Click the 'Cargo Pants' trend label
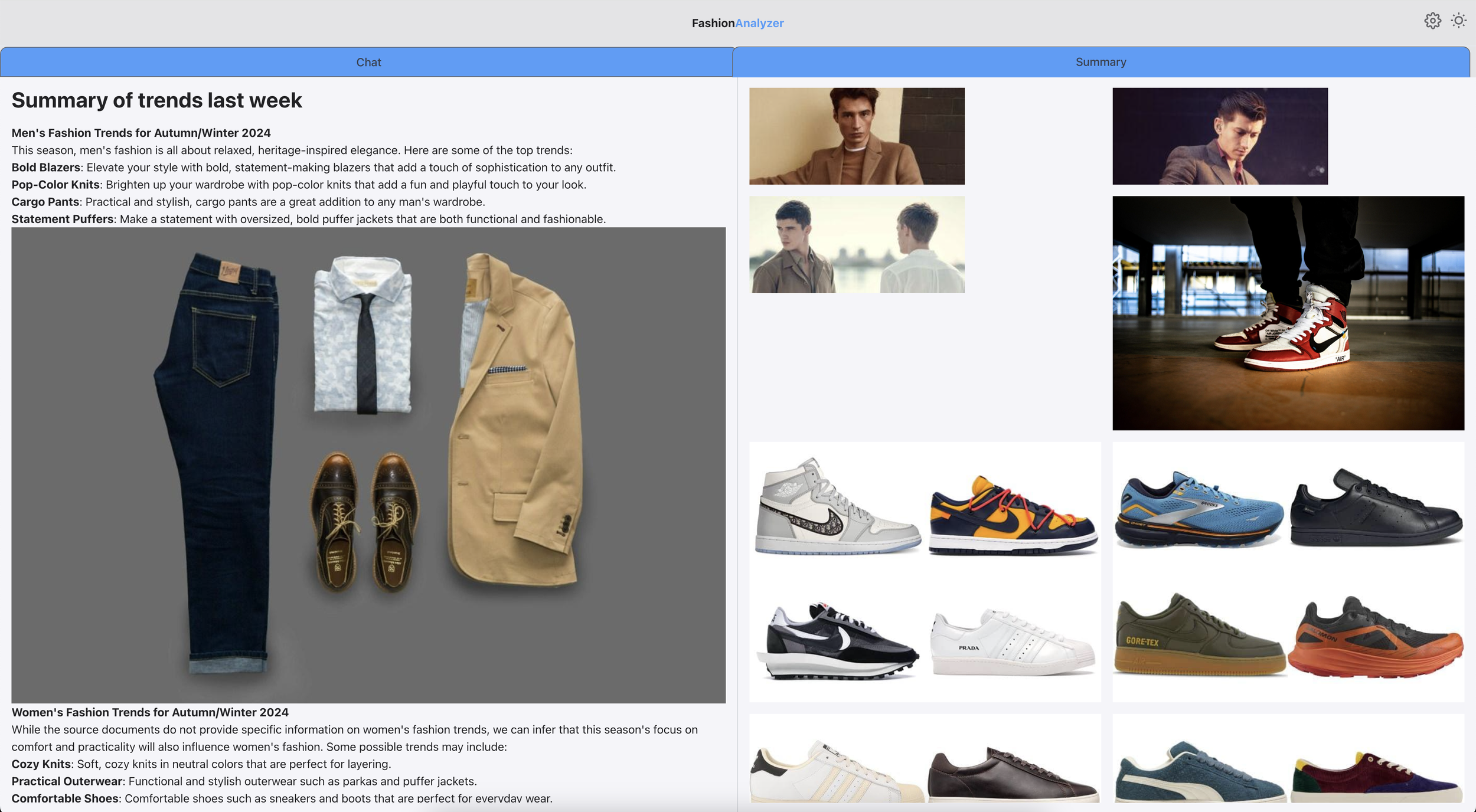 (45, 201)
